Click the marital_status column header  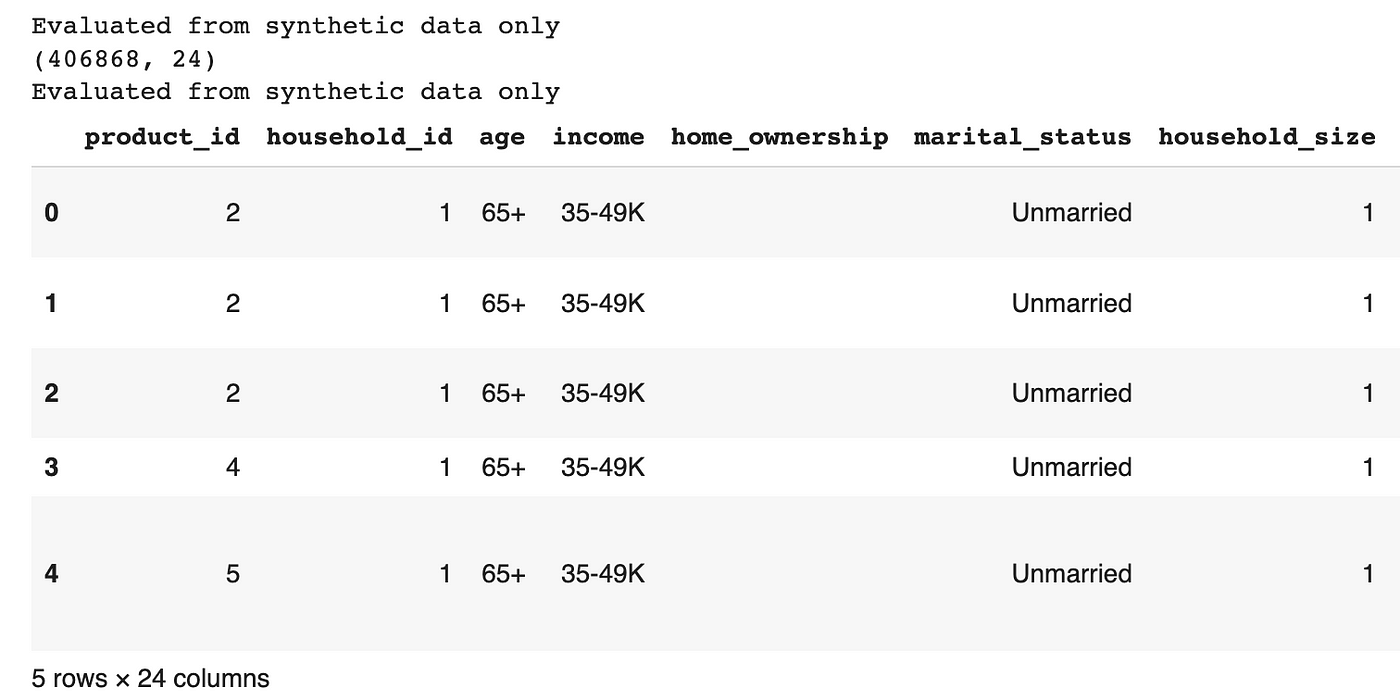(1022, 137)
